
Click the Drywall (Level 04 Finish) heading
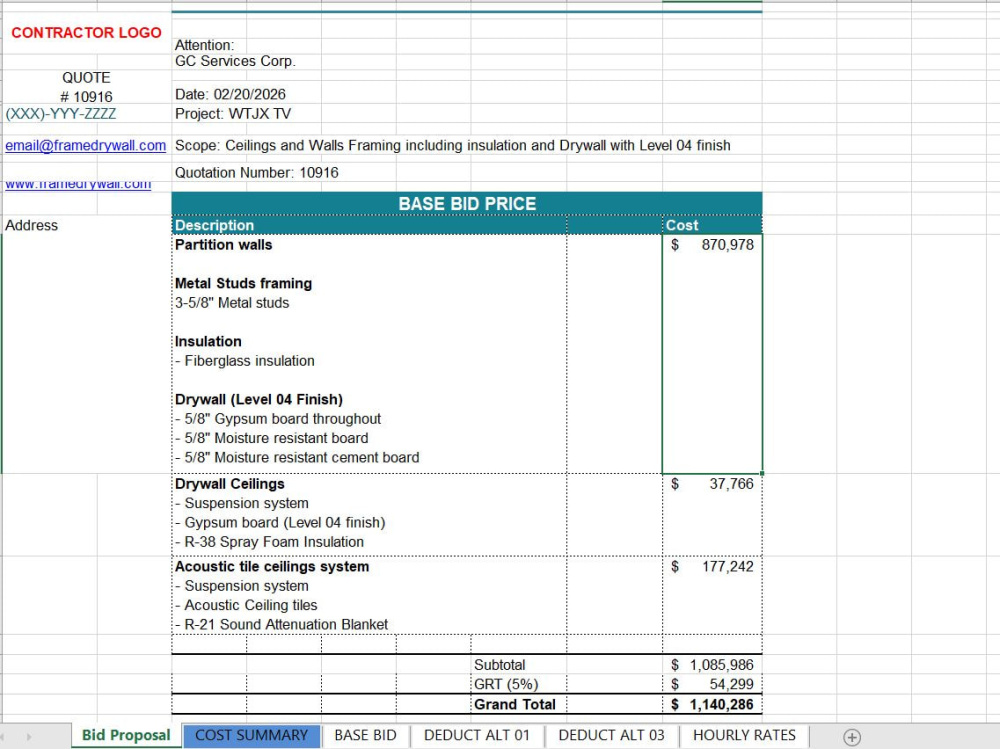point(258,399)
